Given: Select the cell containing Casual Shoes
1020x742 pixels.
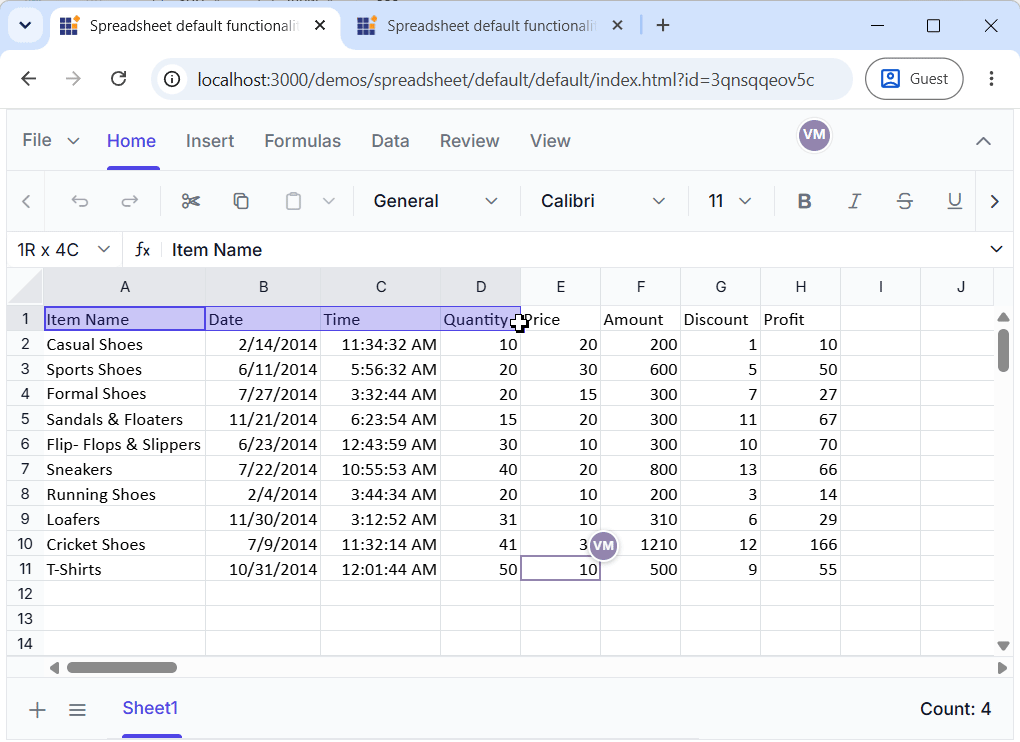Looking at the screenshot, I should click(124, 344).
